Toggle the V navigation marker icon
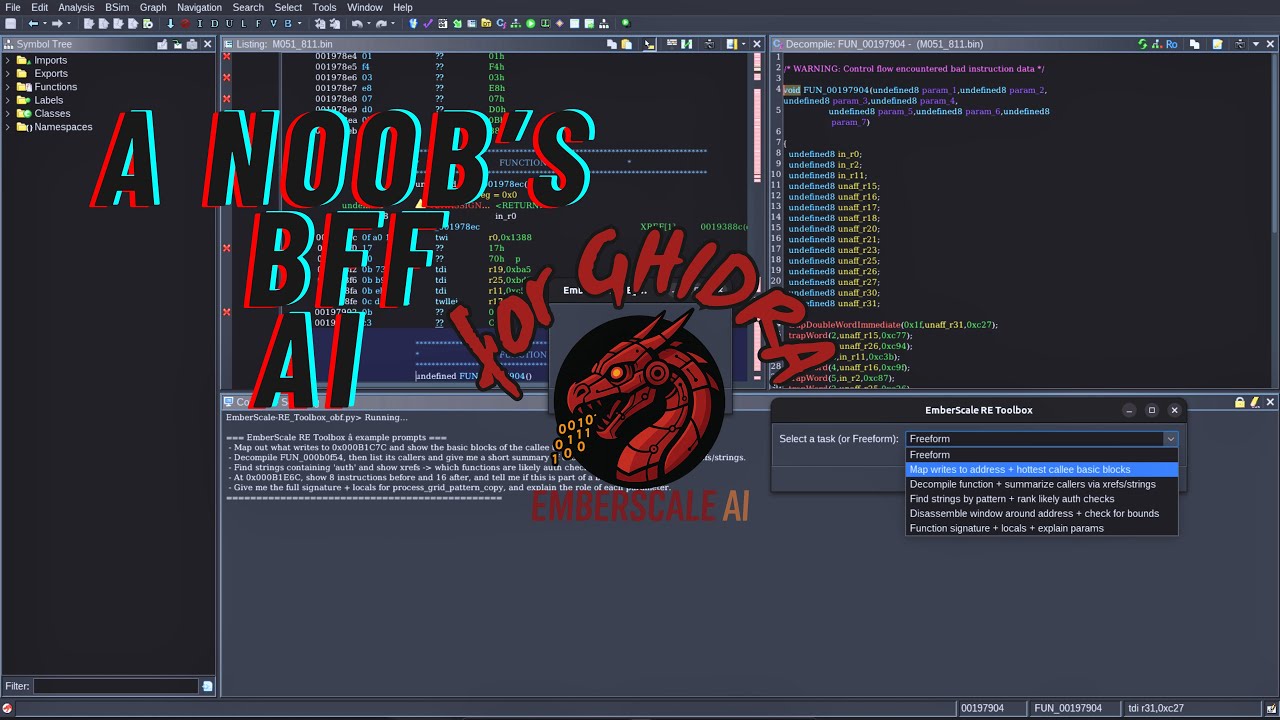Viewport: 1280px width, 720px height. (273, 23)
